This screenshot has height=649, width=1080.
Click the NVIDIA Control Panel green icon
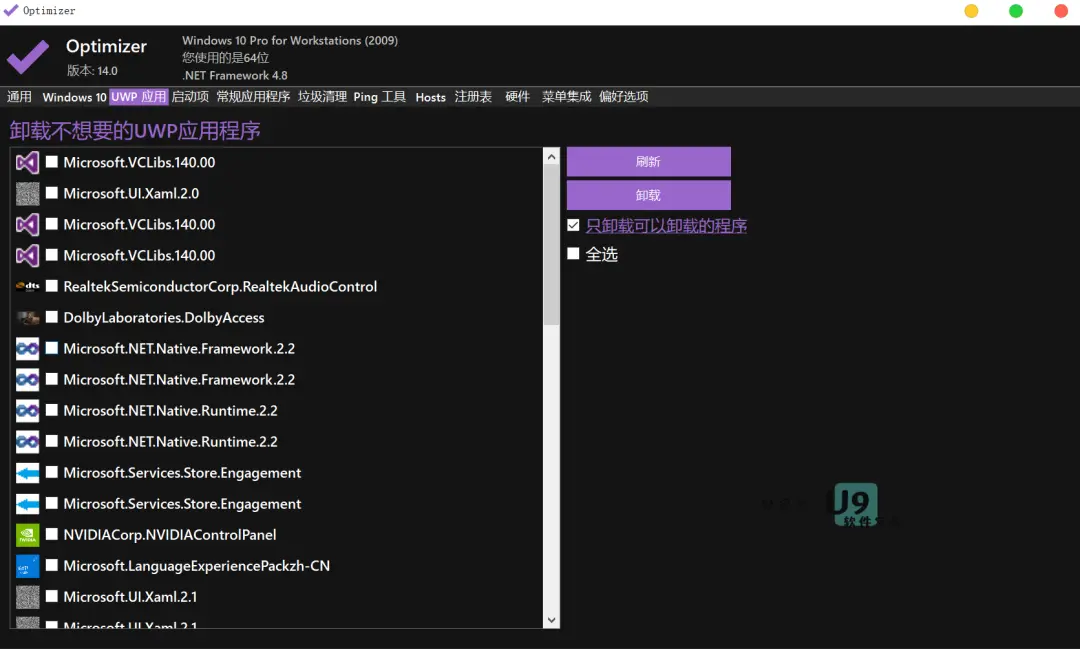click(x=28, y=535)
